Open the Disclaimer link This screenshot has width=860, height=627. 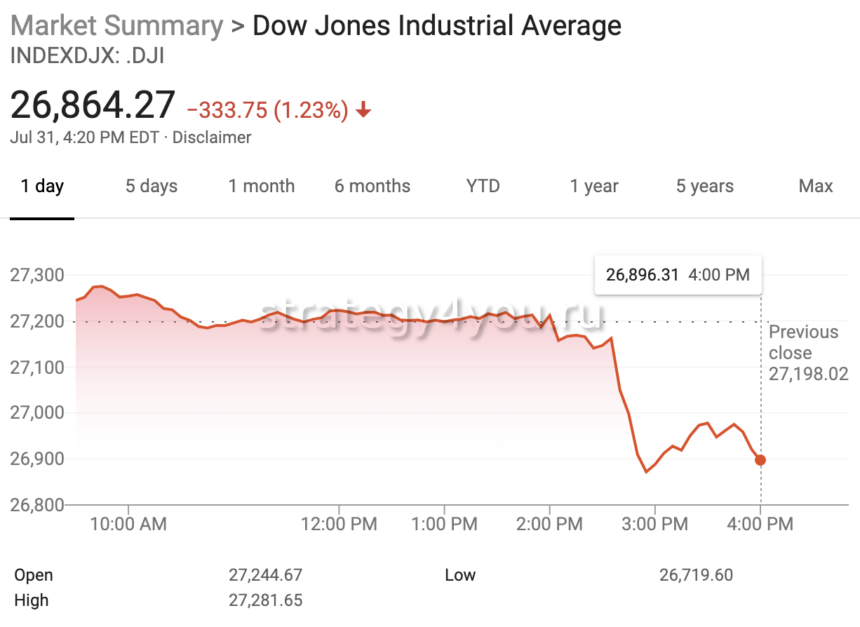pyautogui.click(x=212, y=138)
